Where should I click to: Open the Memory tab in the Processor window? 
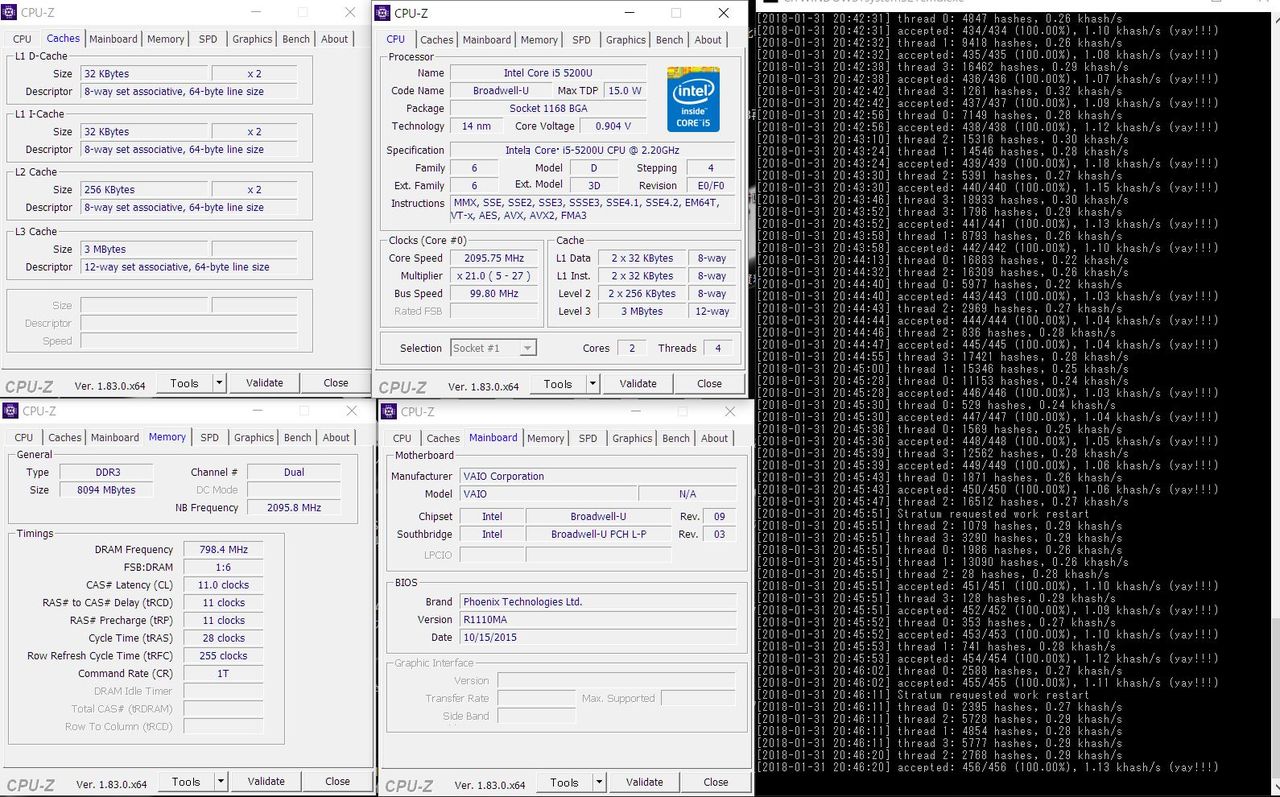(x=539, y=40)
